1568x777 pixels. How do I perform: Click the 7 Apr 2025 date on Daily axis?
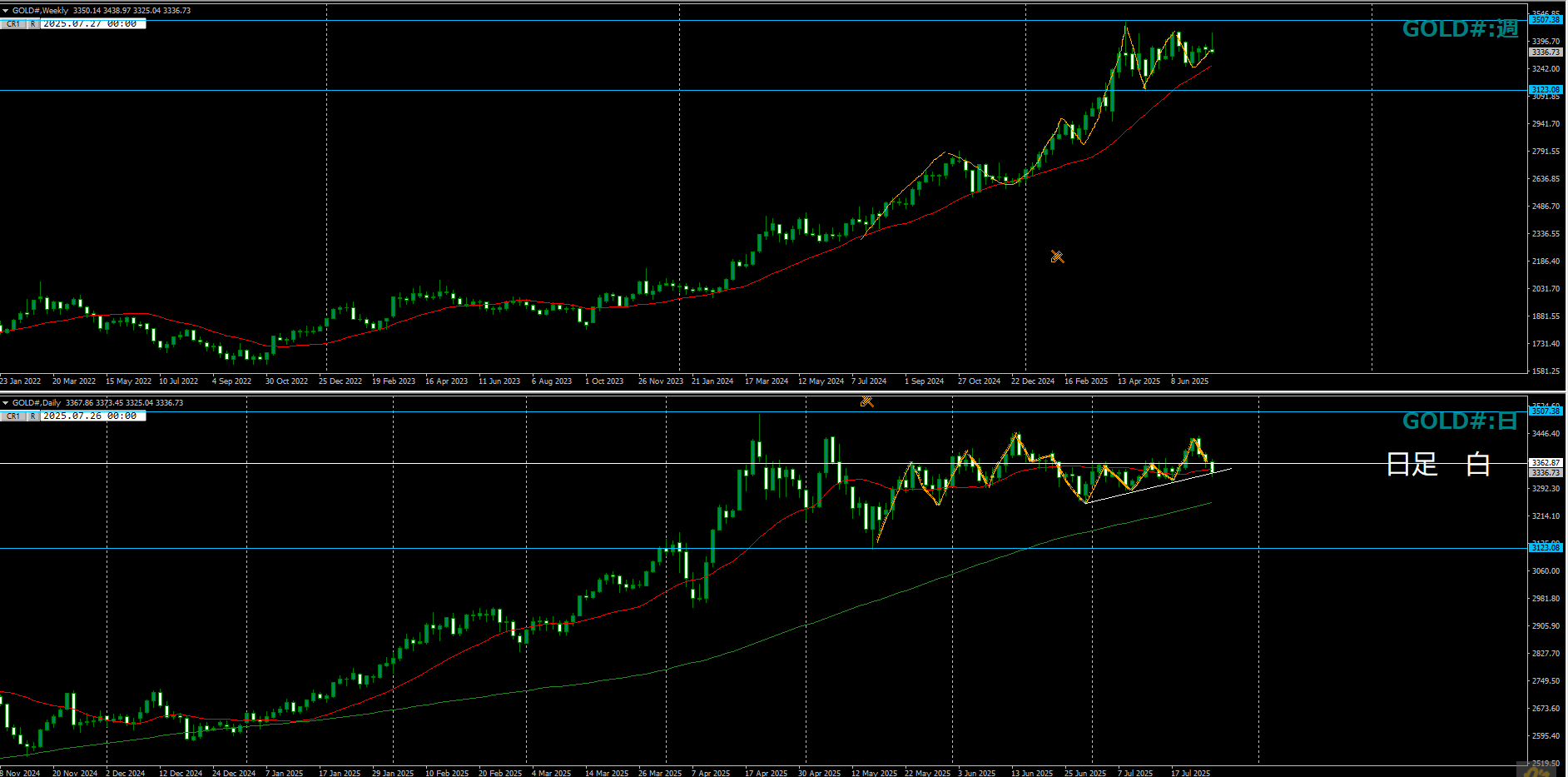pos(711,774)
